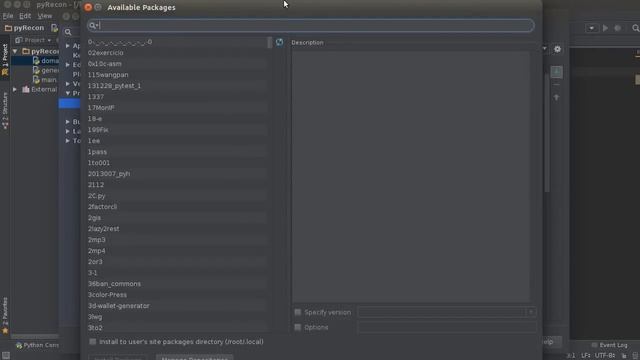Enable the Options checkbox

298,327
